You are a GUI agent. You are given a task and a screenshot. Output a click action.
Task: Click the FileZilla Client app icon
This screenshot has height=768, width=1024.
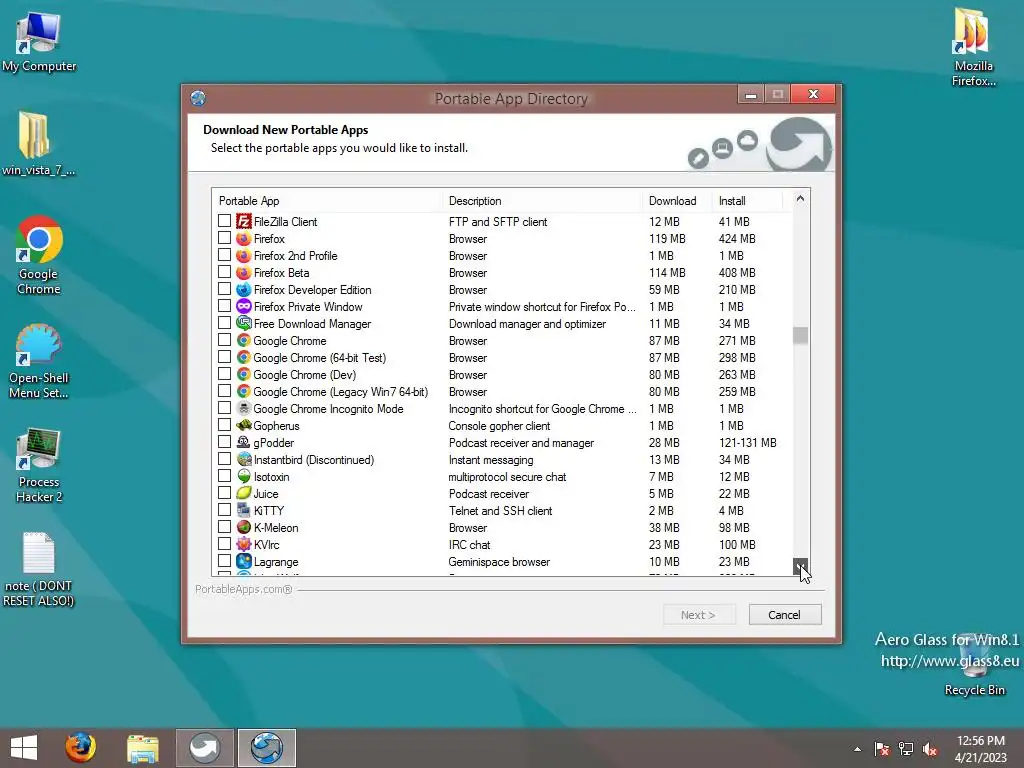point(244,221)
